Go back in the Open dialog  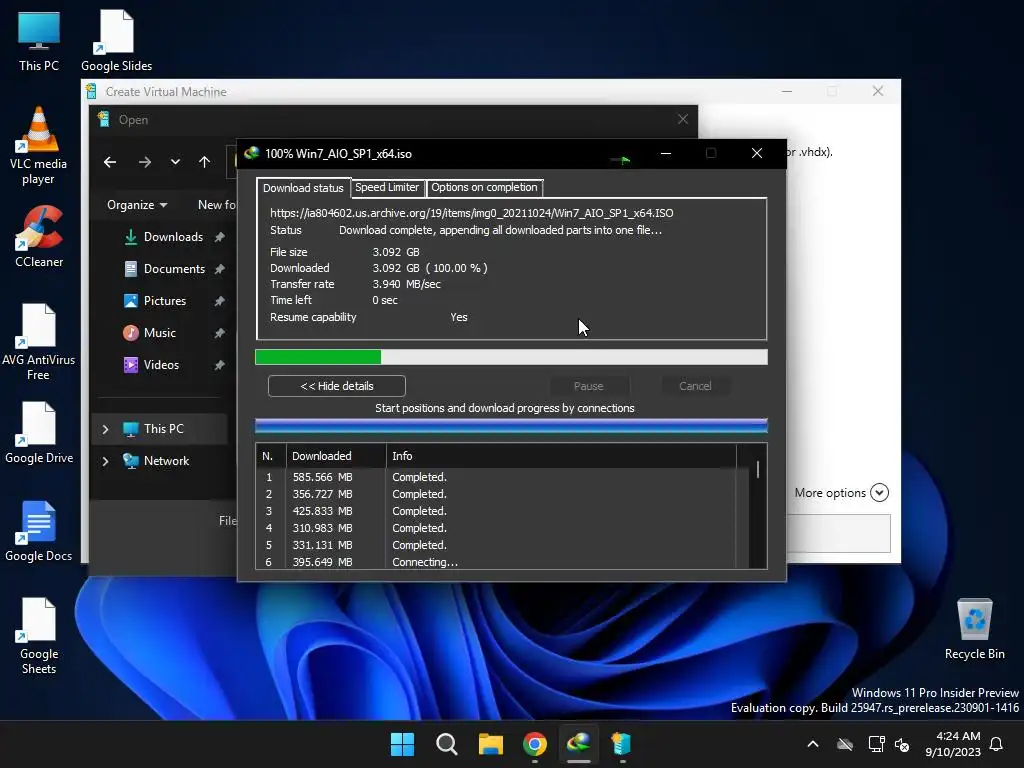tap(110, 162)
